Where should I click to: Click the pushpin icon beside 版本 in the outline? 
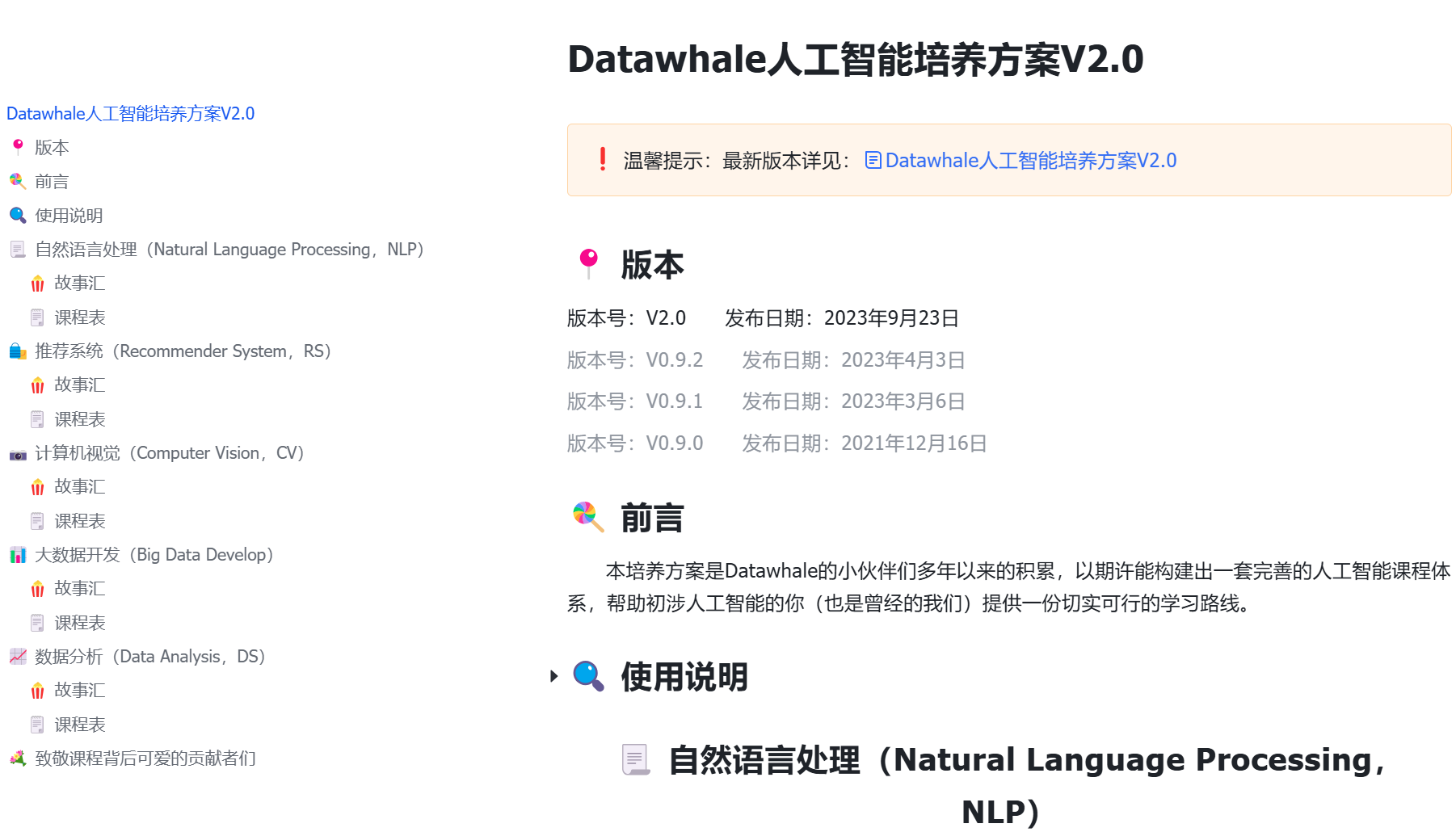pyautogui.click(x=18, y=147)
